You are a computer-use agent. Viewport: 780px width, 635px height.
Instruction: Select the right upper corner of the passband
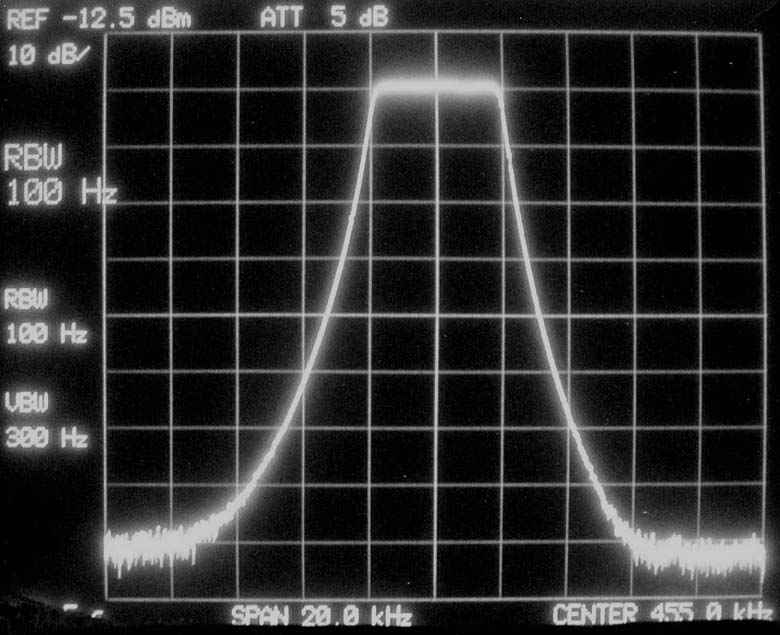(x=497, y=90)
